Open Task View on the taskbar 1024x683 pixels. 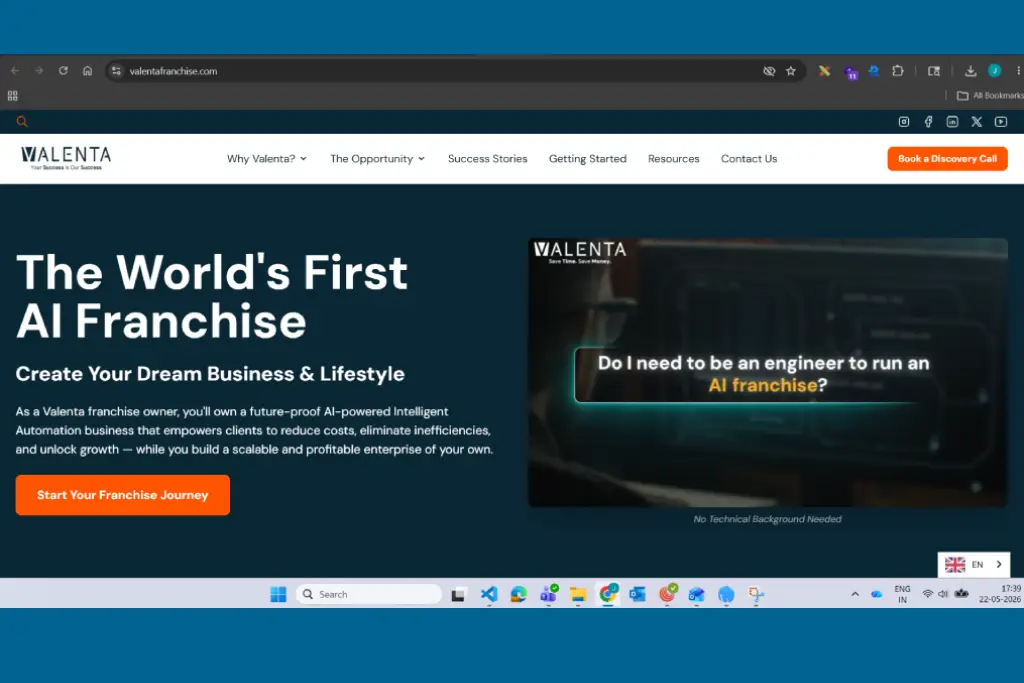[458, 594]
